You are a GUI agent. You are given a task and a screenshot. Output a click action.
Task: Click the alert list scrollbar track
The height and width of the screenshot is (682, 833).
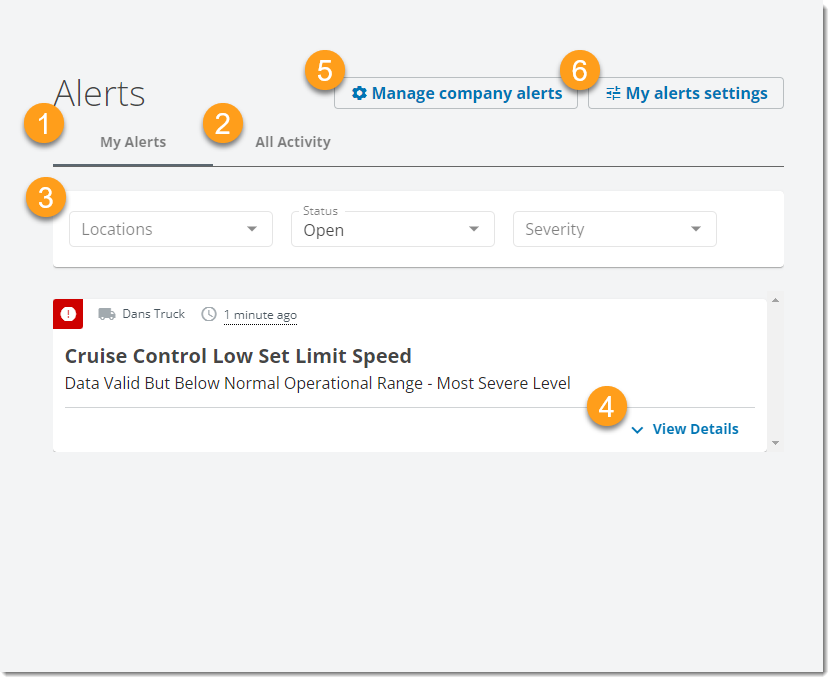[x=775, y=370]
